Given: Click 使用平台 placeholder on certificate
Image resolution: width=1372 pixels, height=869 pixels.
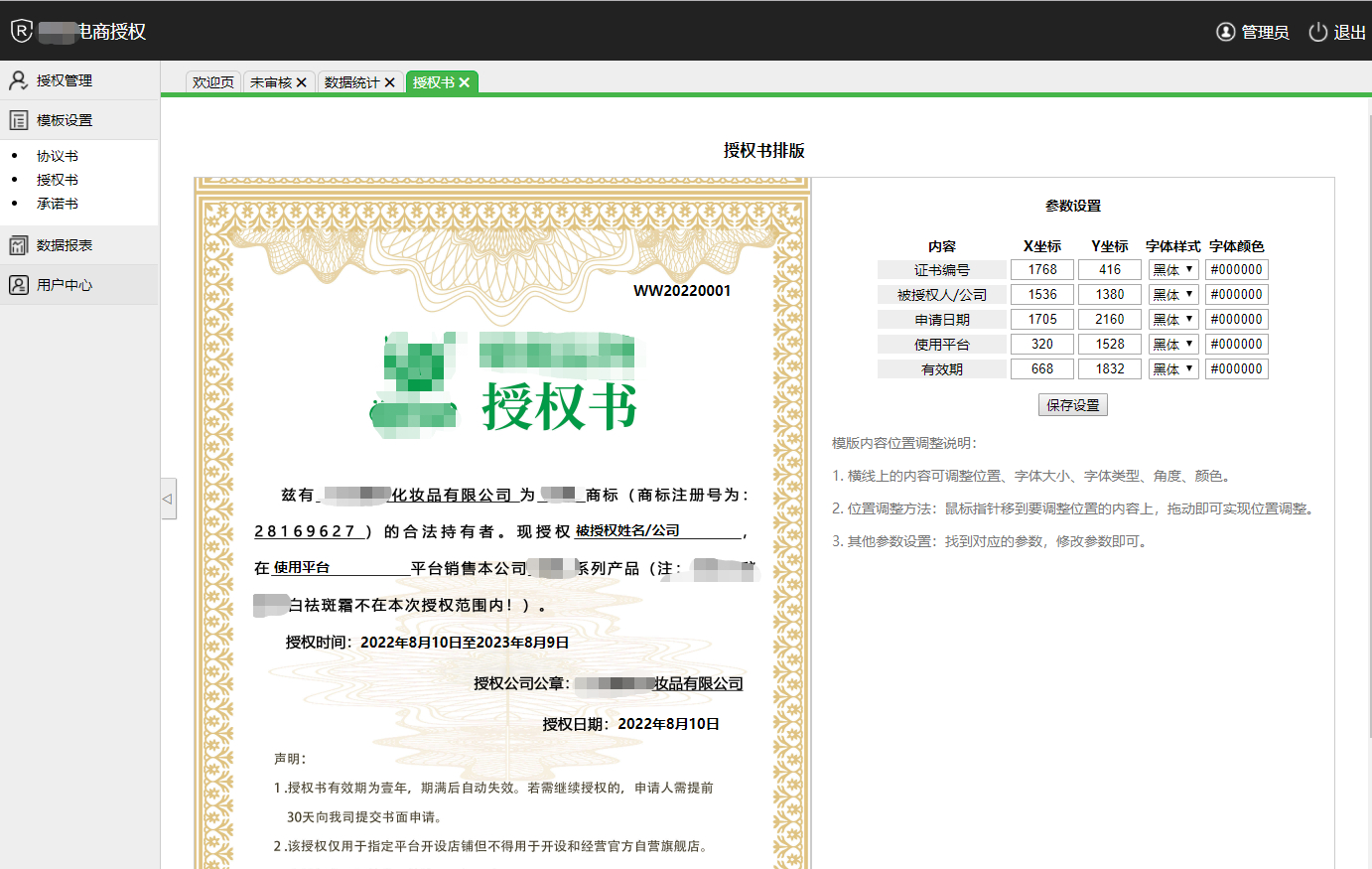Looking at the screenshot, I should pos(302,567).
